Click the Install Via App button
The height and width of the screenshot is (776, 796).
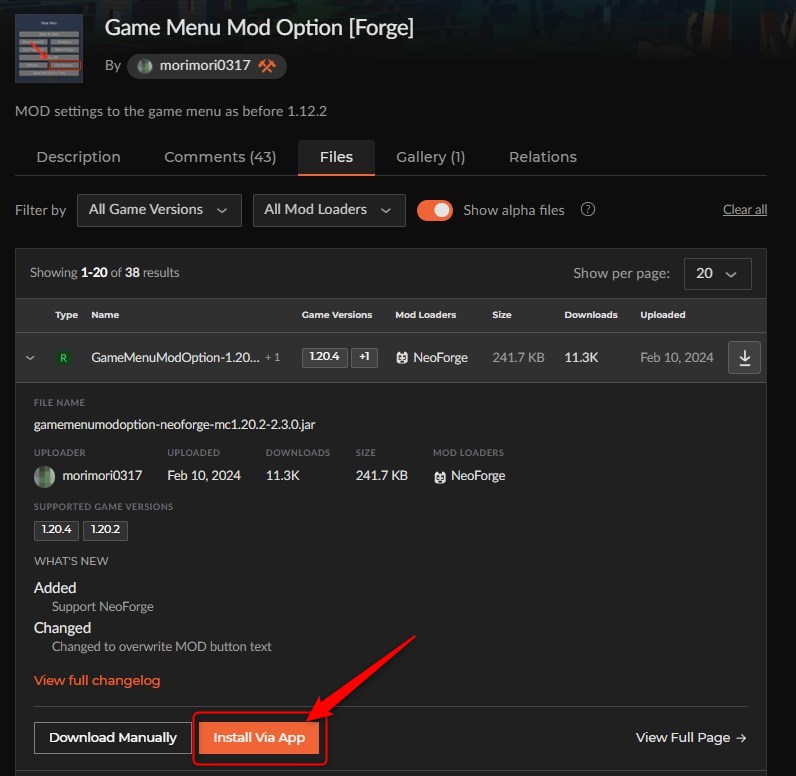click(x=259, y=737)
